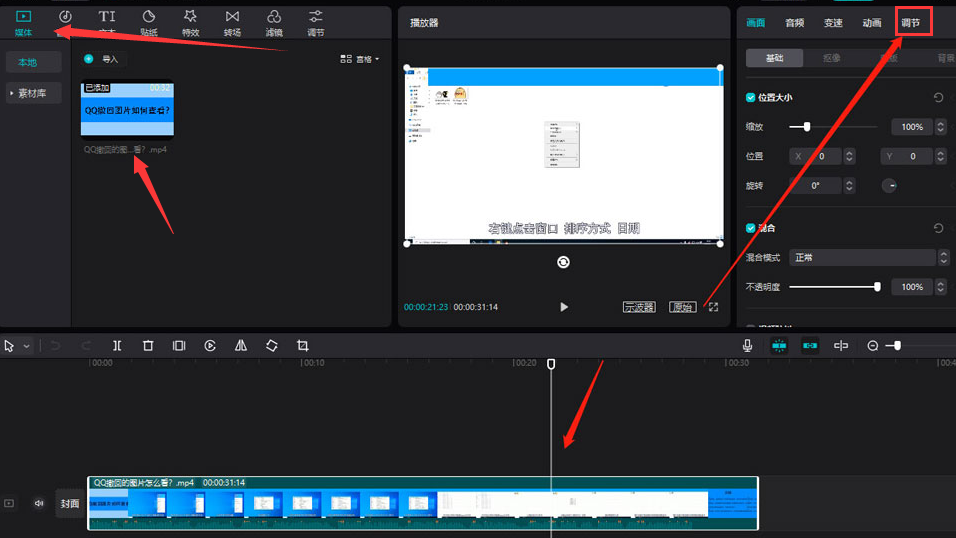The height and width of the screenshot is (538, 956).
Task: Click the split clip tool in timeline toolbar
Action: coord(117,346)
